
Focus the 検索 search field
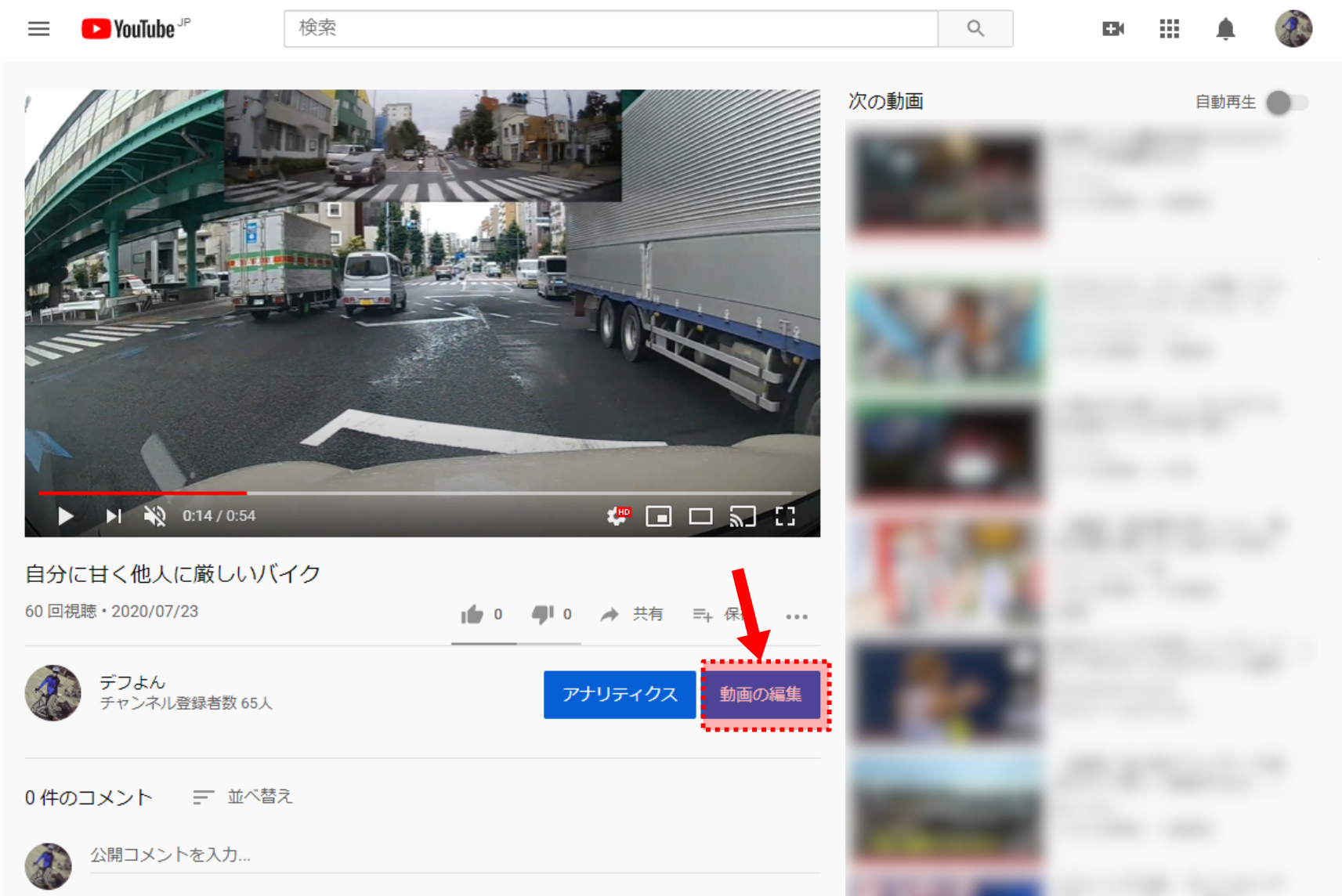click(x=610, y=28)
